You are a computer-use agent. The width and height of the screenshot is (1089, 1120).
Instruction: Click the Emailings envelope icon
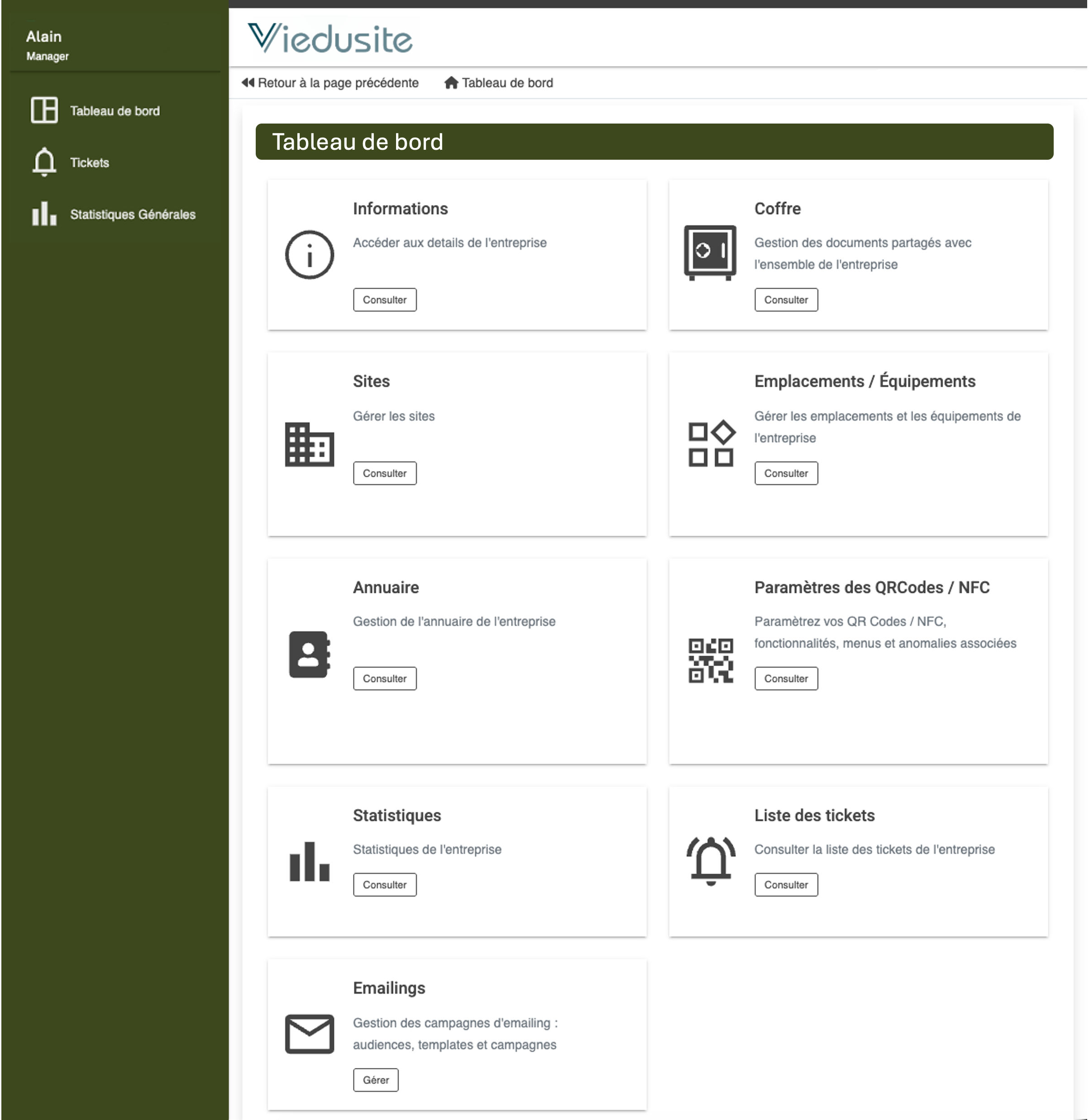click(x=310, y=1034)
